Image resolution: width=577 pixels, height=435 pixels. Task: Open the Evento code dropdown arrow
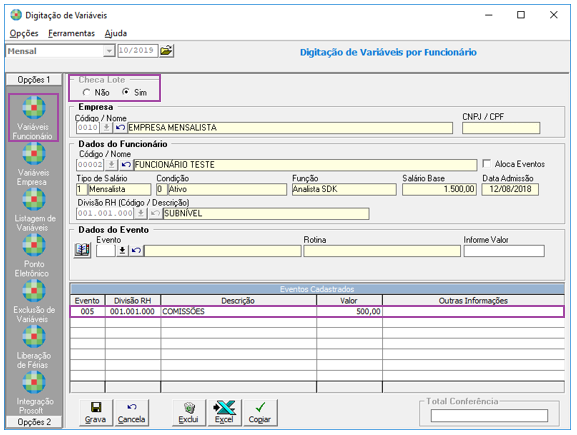122,251
